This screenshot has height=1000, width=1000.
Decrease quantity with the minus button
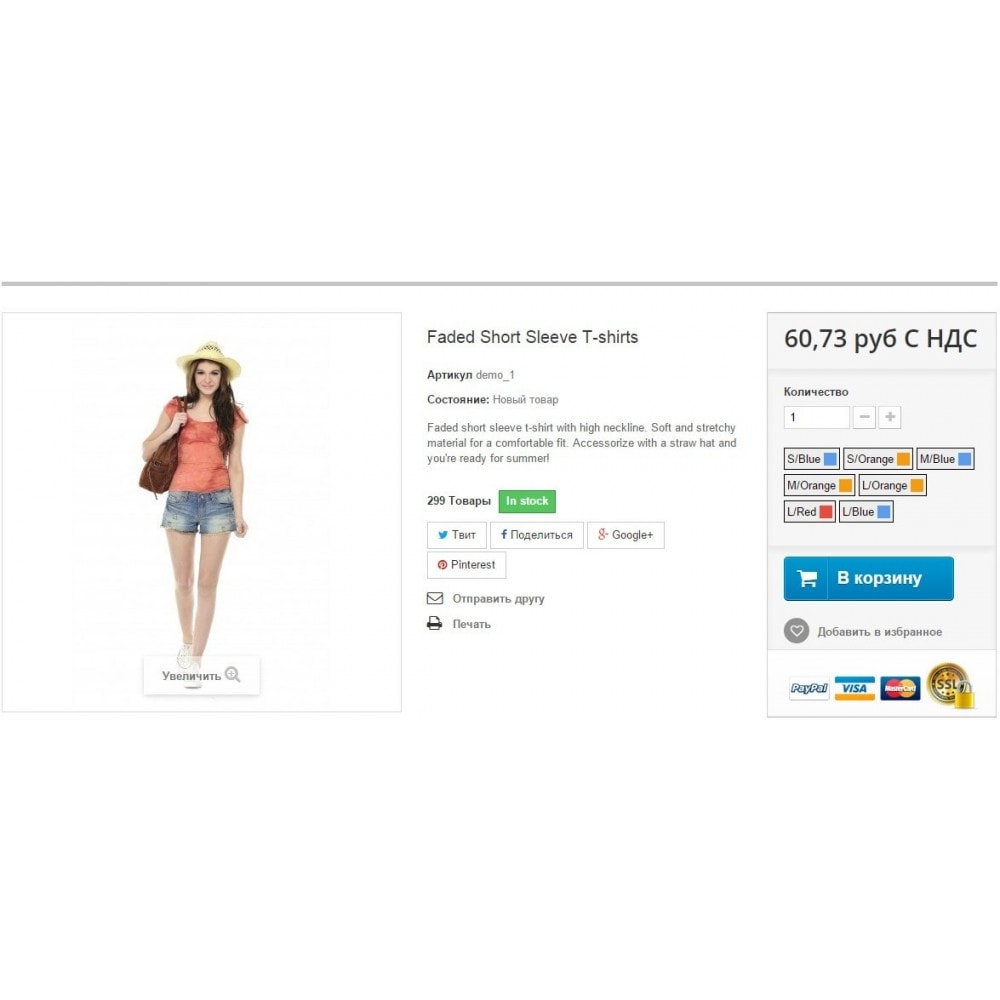tap(864, 417)
